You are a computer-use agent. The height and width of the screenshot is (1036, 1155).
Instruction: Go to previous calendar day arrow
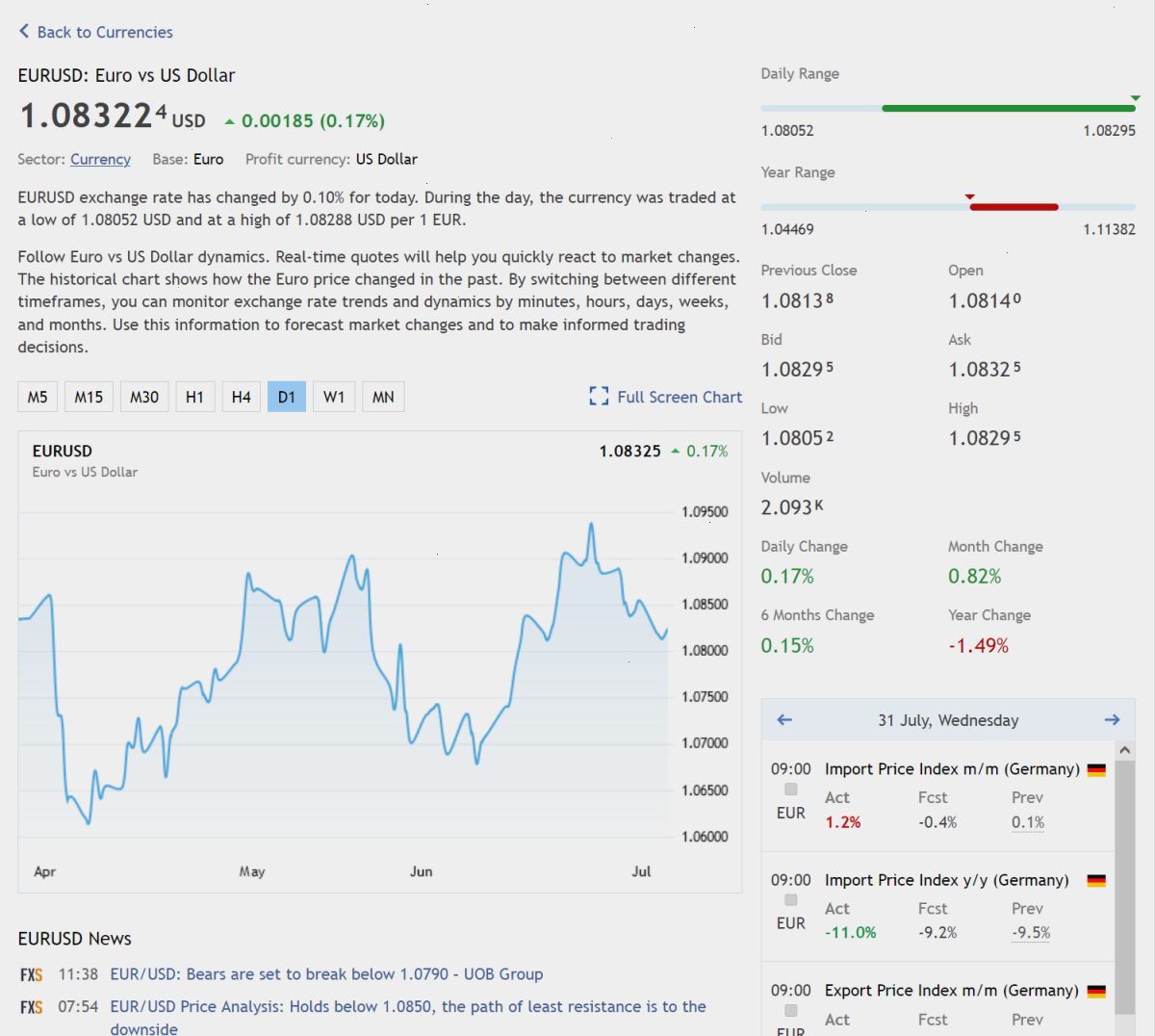pyautogui.click(x=784, y=720)
